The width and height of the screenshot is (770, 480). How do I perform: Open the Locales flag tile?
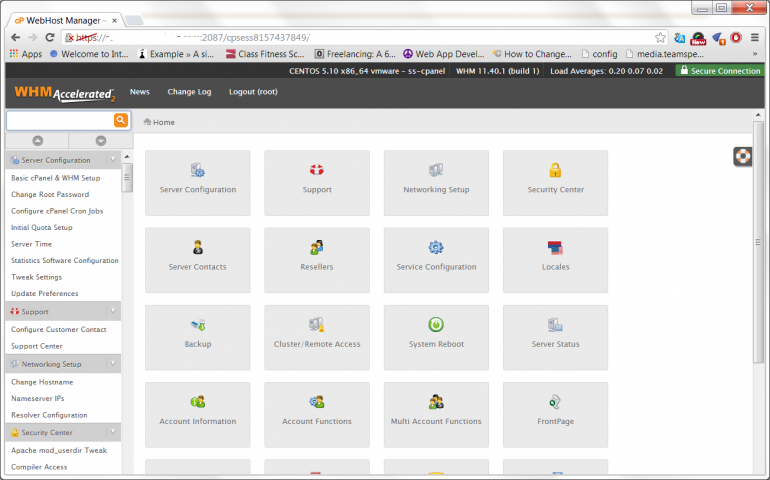(555, 260)
